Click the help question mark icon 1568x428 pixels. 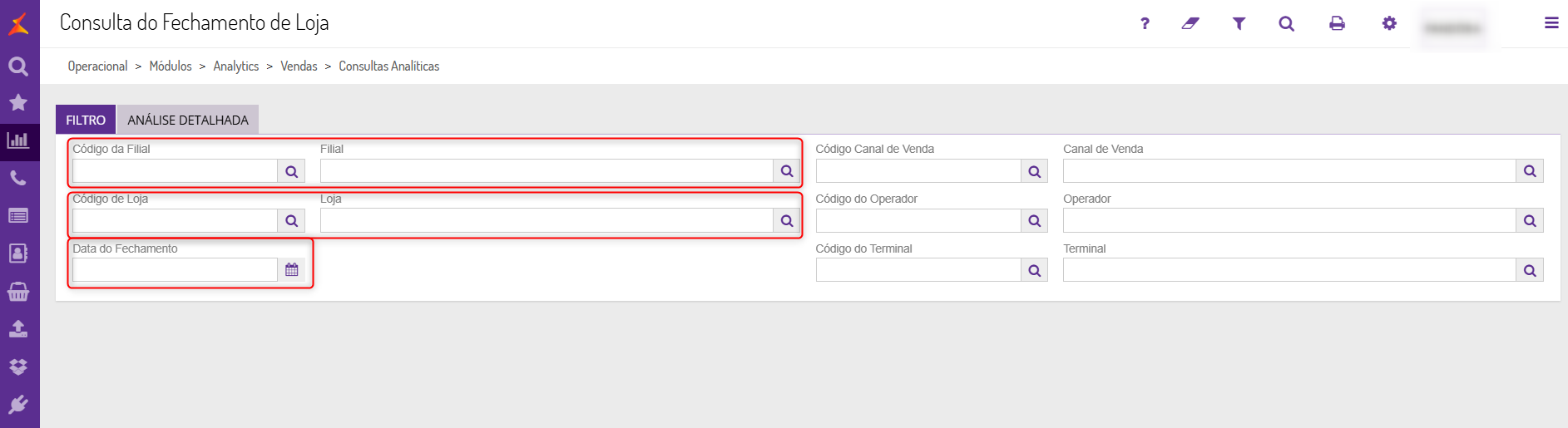click(x=1145, y=23)
